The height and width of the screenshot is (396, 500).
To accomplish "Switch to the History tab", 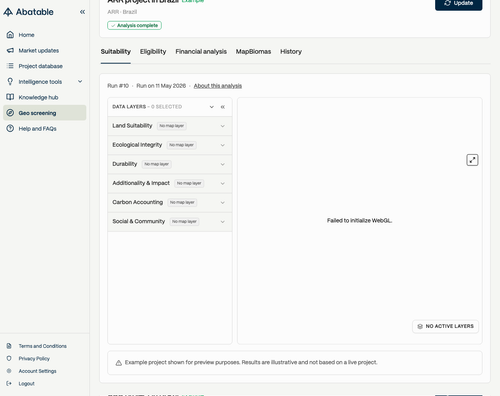I will coord(291,52).
